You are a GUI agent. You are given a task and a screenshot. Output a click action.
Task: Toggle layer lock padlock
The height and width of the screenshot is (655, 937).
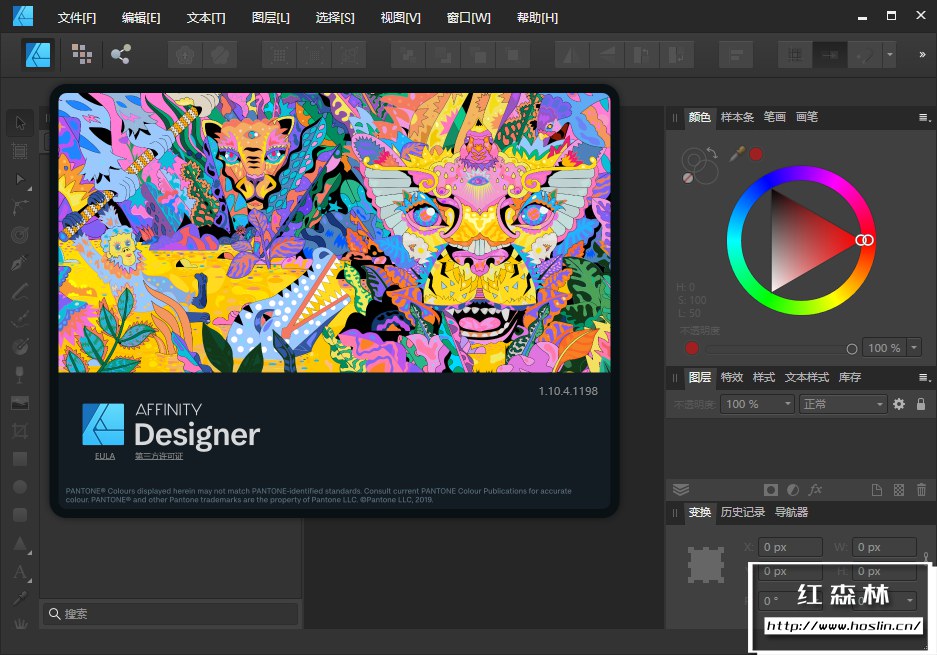pos(921,405)
